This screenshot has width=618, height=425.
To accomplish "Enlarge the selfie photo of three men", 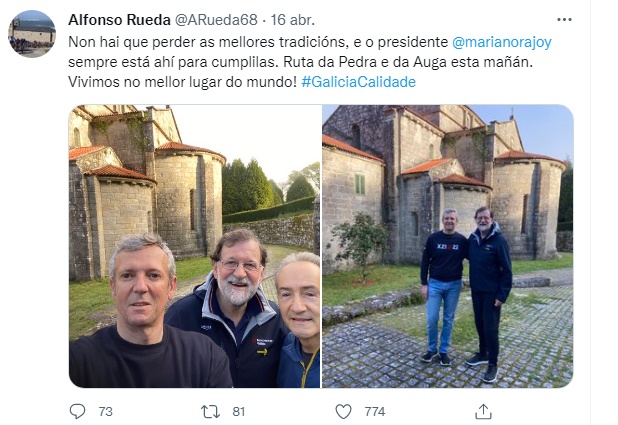I will [194, 246].
